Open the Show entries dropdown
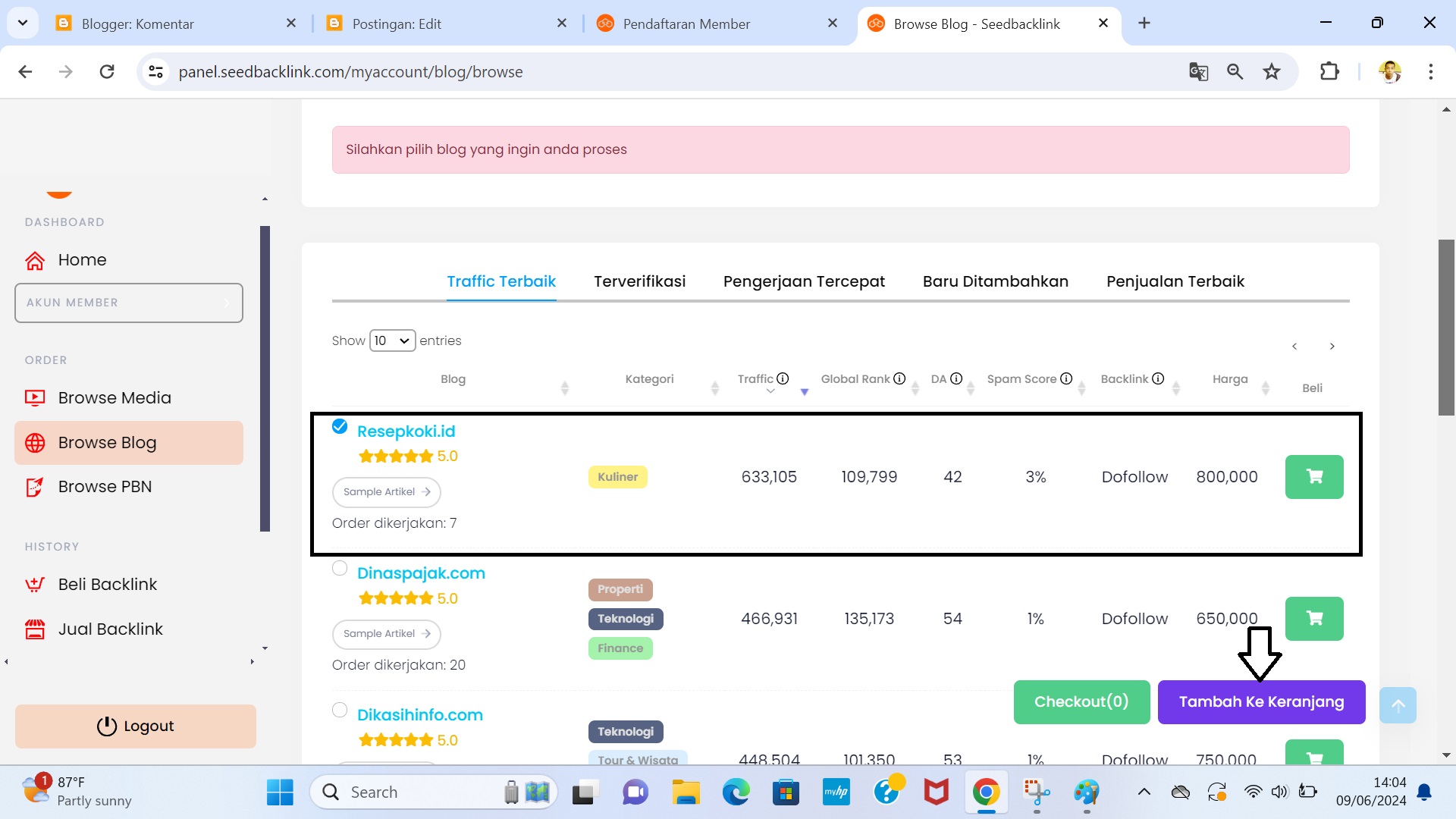1456x819 pixels. tap(392, 340)
